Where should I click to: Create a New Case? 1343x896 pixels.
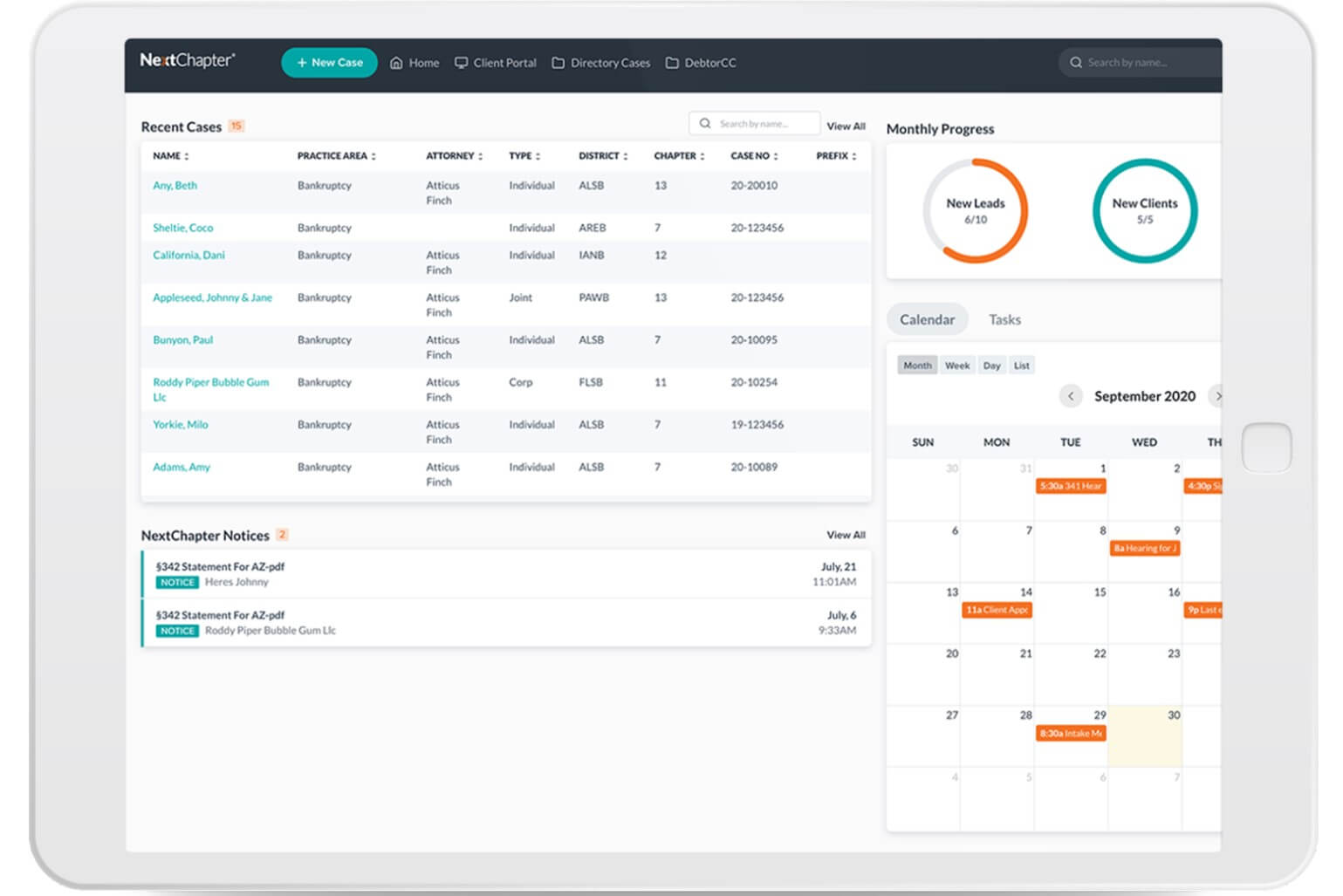coord(329,63)
